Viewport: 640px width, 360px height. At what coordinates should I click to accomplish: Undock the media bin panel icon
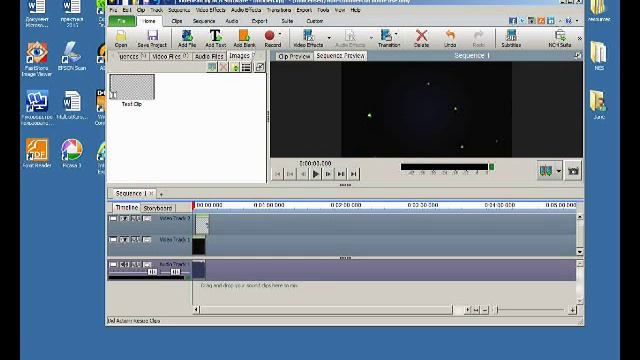[x=260, y=67]
